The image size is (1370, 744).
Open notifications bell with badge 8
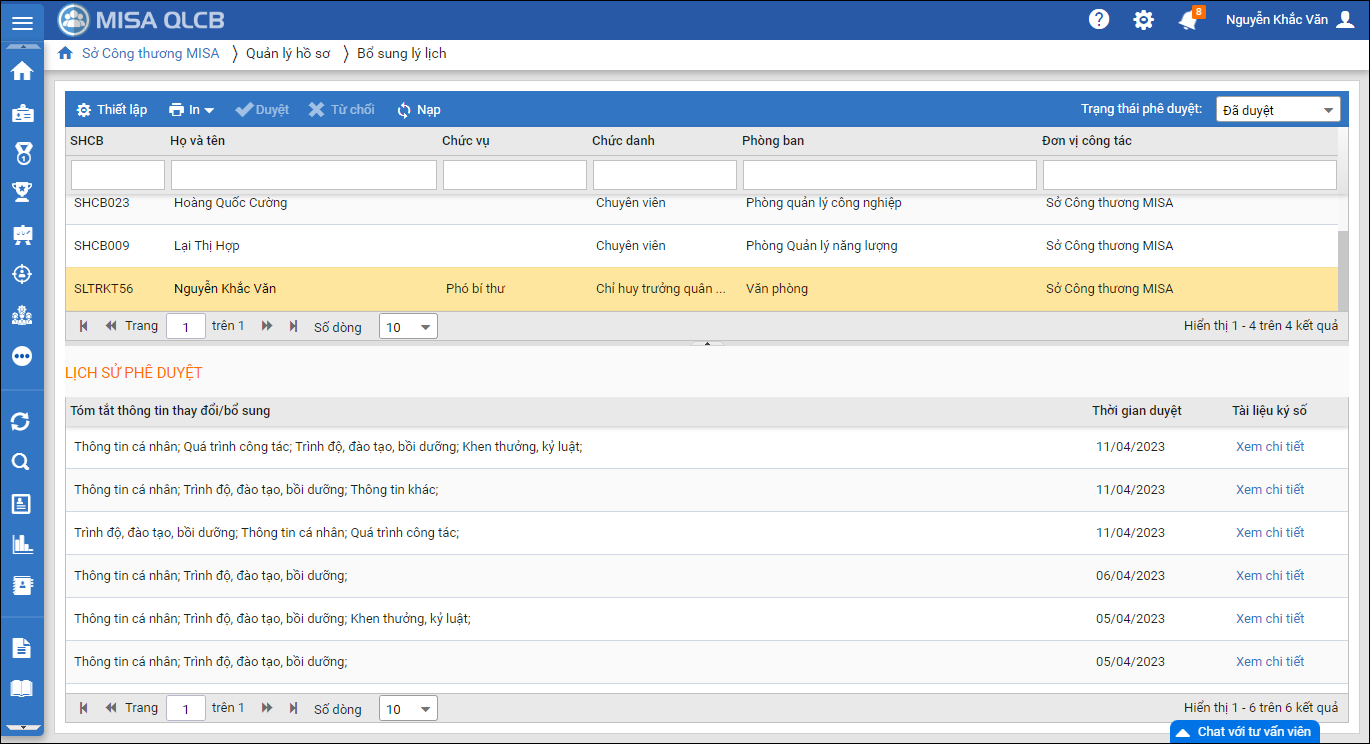click(x=1188, y=20)
